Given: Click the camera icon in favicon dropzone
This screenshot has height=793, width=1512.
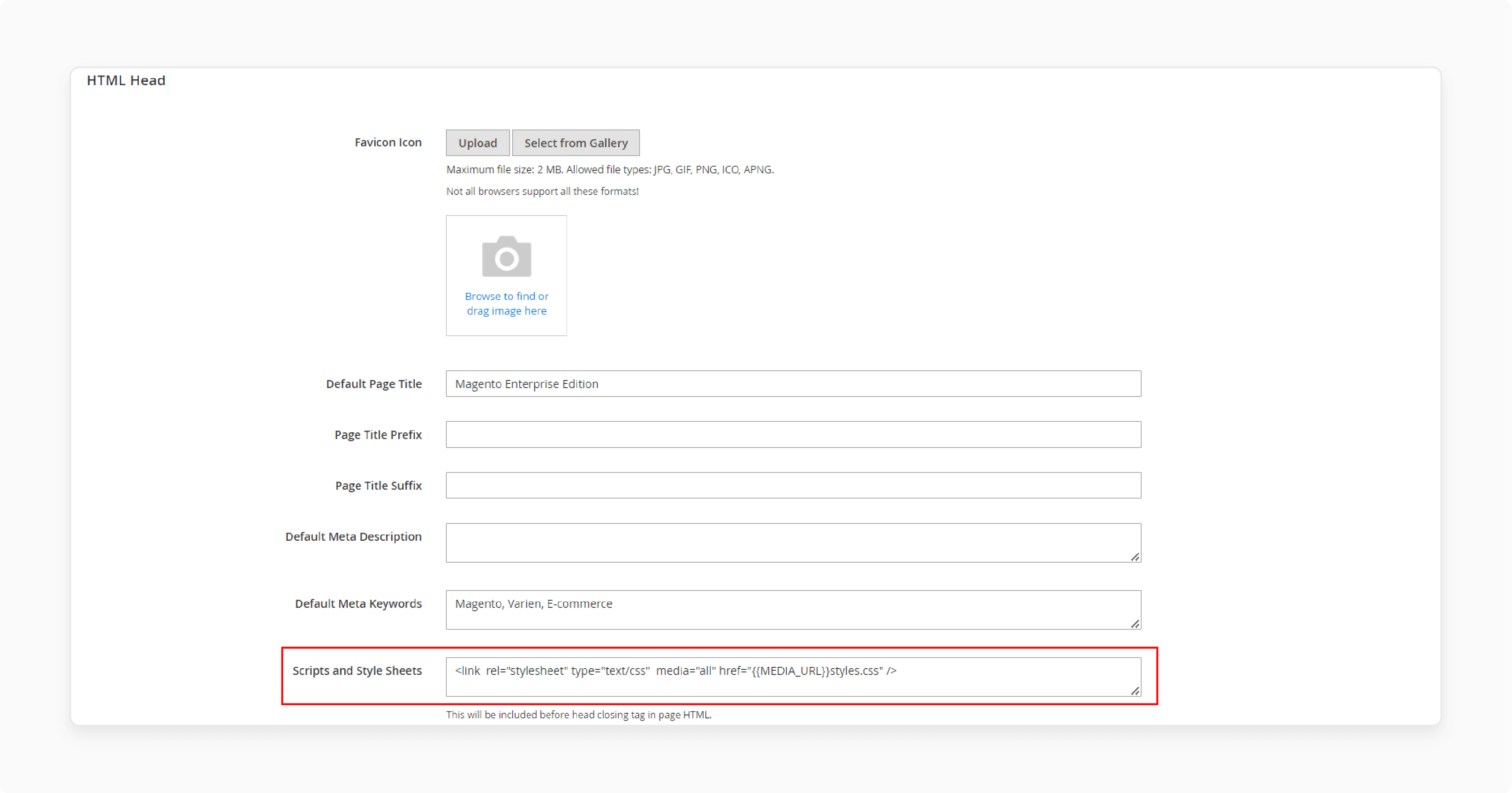Looking at the screenshot, I should click(x=507, y=256).
